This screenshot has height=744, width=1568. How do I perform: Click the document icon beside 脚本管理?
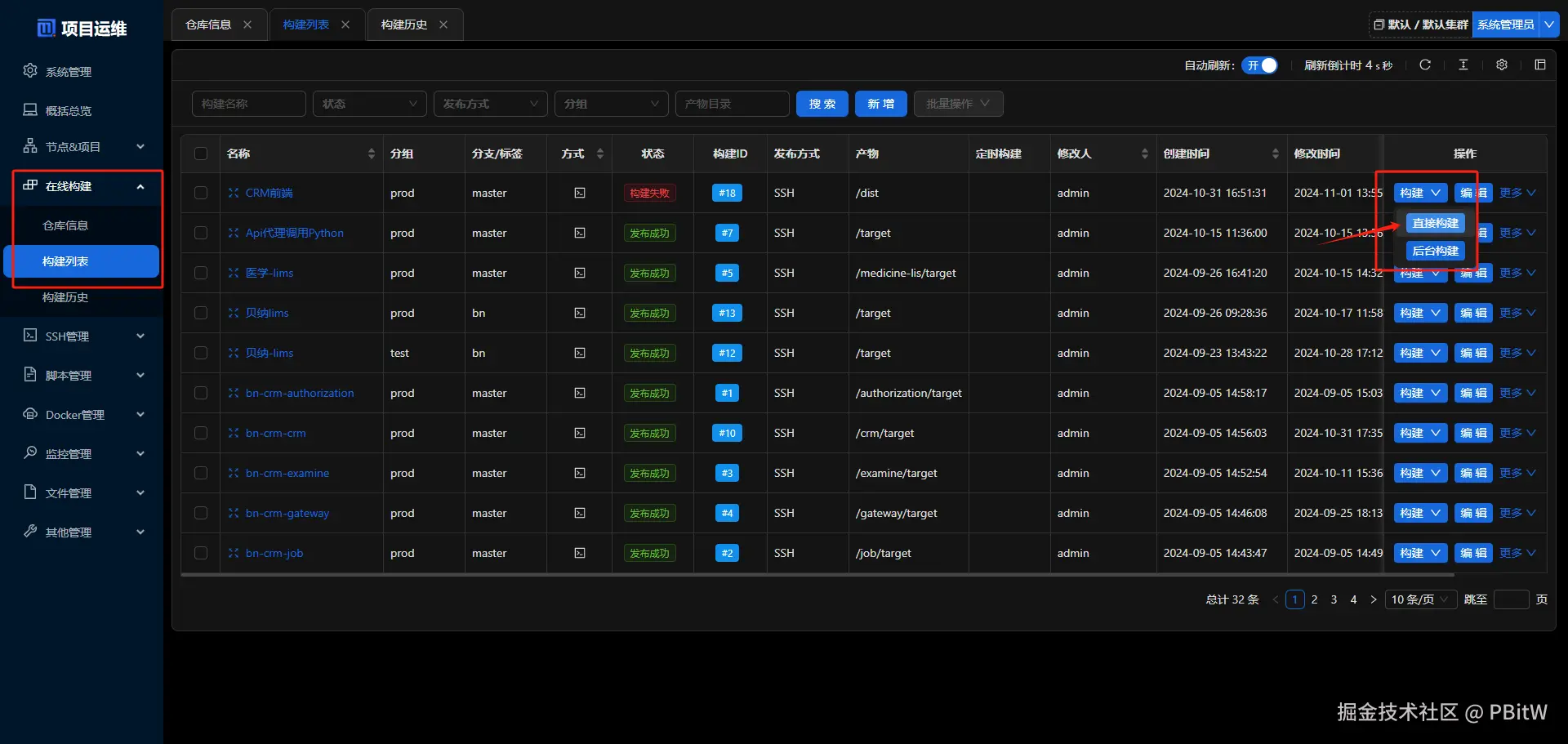click(x=30, y=375)
